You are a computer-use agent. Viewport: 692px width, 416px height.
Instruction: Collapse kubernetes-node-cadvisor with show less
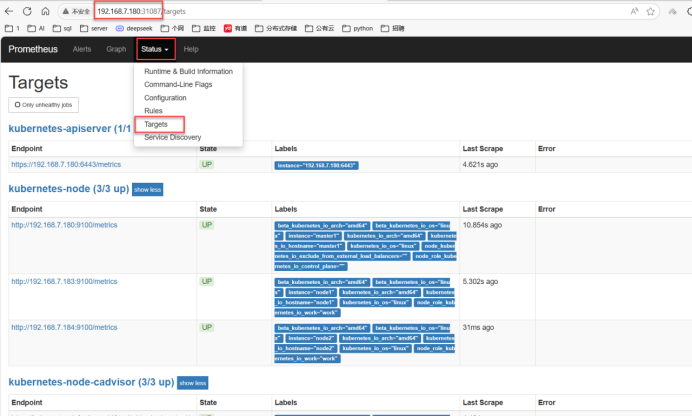192,383
